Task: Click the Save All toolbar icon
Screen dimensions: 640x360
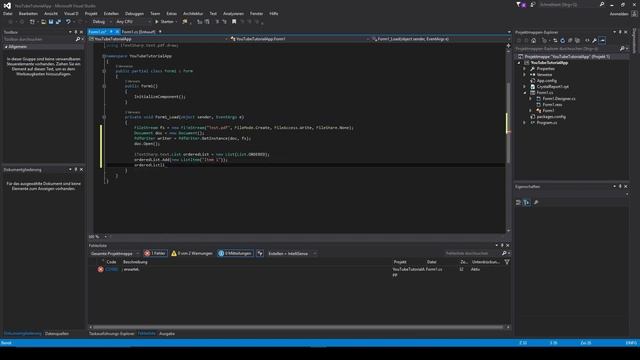Action: pos(58,22)
